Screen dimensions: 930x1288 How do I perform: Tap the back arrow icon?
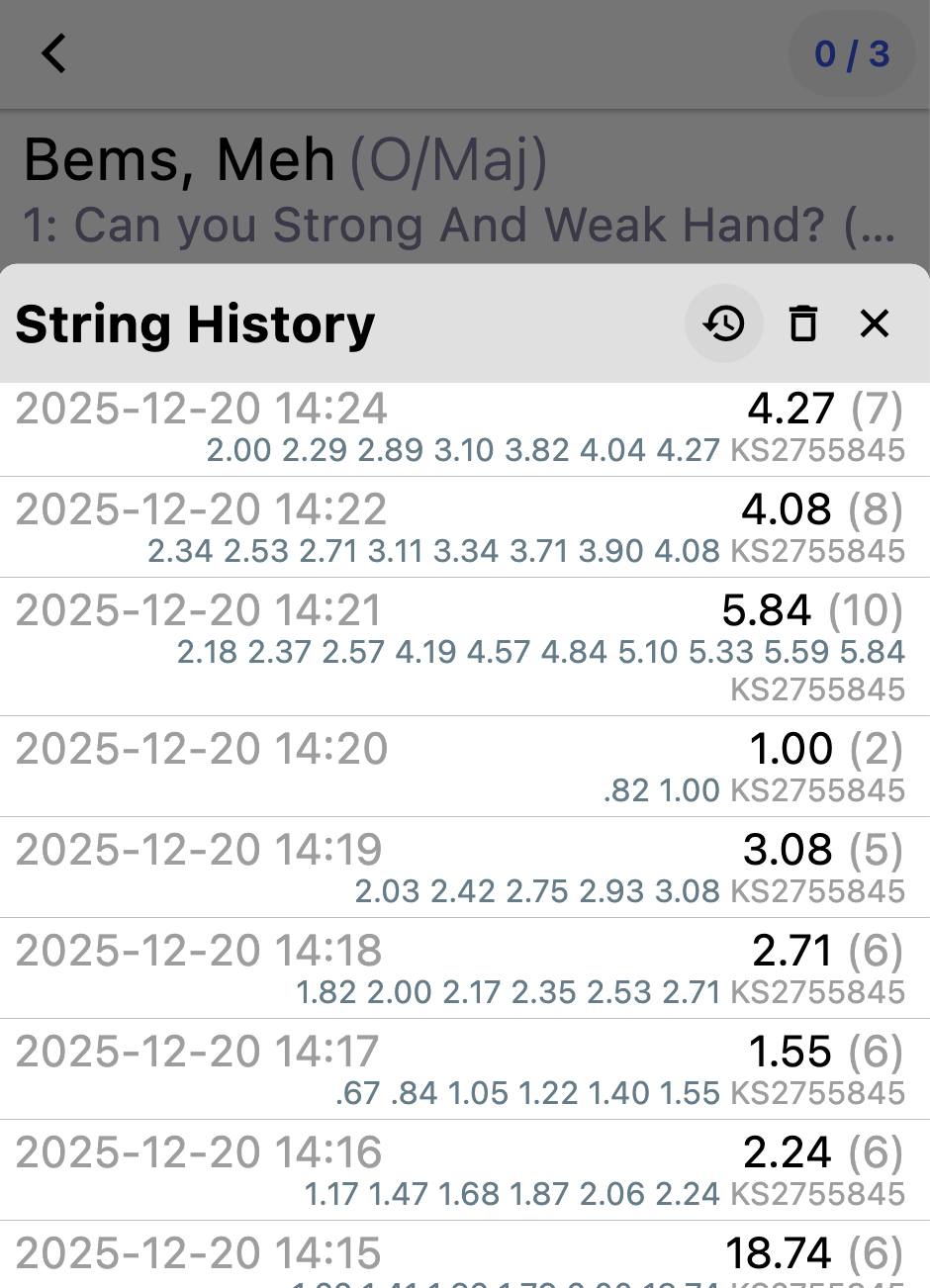[x=53, y=53]
